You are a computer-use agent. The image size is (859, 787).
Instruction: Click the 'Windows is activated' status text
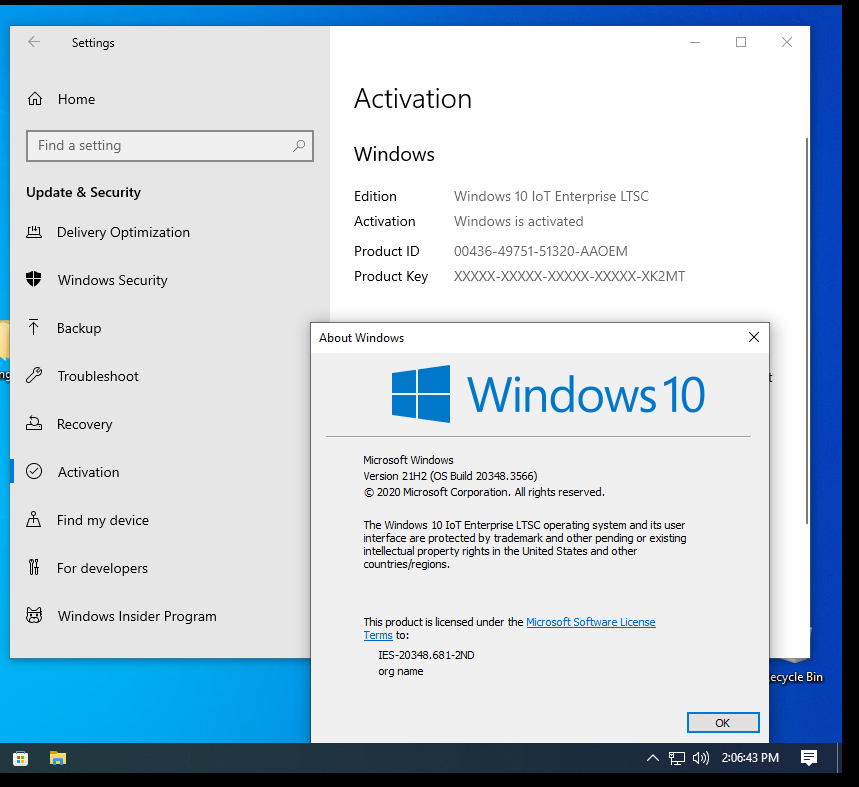tap(518, 221)
